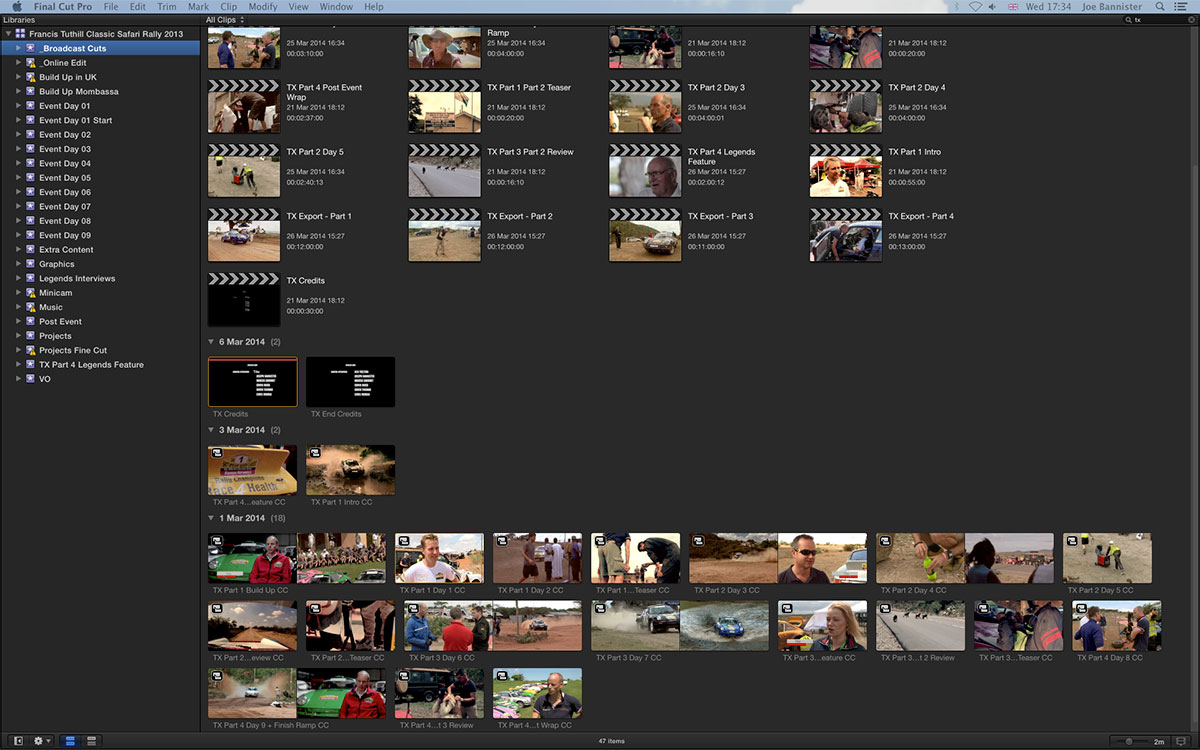Expand the Legends Interviews event triangle
The height and width of the screenshot is (750, 1200).
click(x=19, y=278)
